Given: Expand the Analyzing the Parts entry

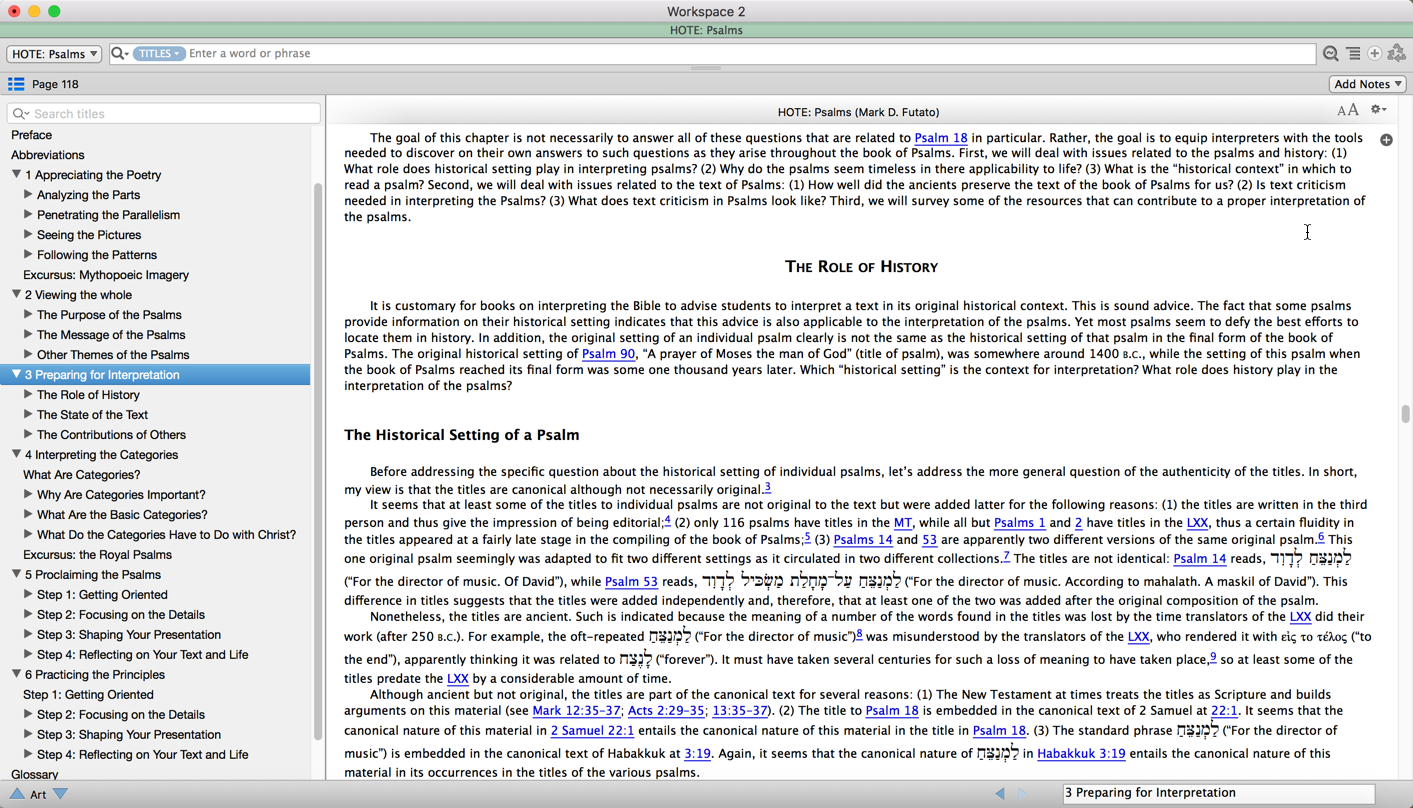Looking at the screenshot, I should [x=28, y=195].
